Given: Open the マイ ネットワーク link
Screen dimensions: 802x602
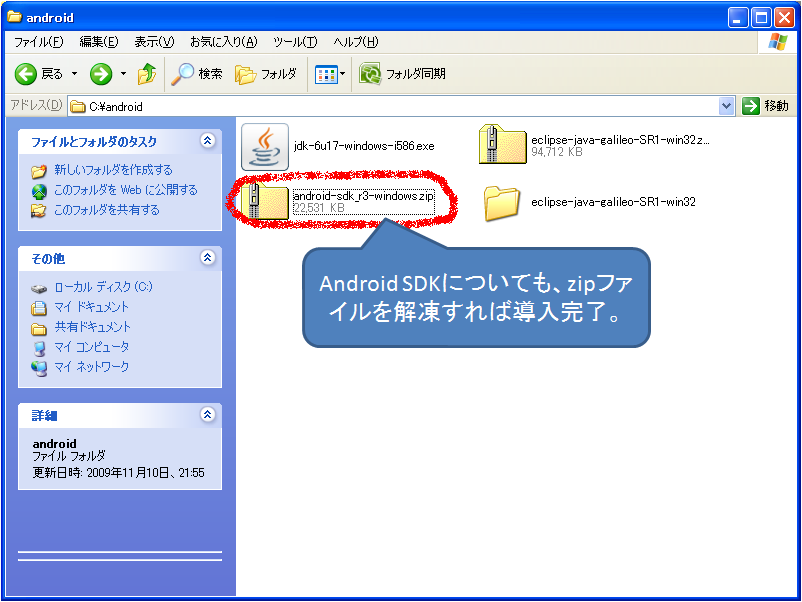Looking at the screenshot, I should pos(92,367).
